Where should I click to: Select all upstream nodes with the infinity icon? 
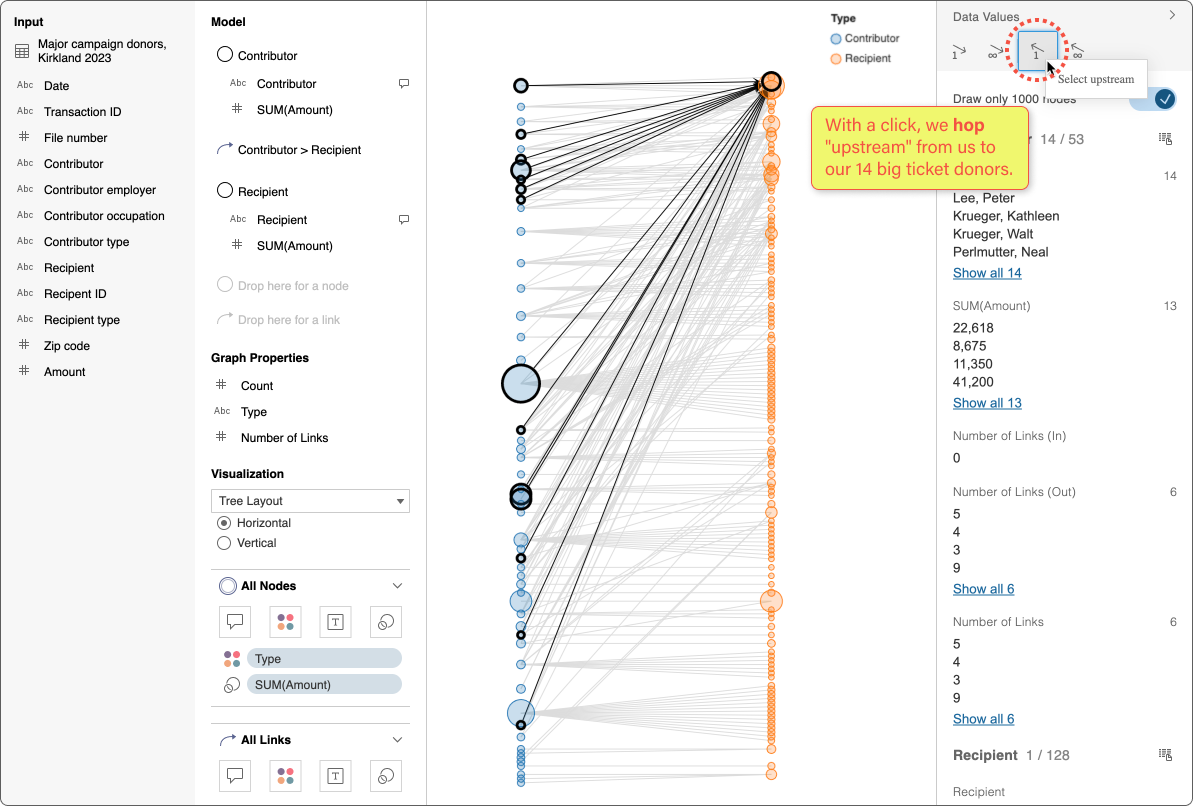[x=1077, y=50]
